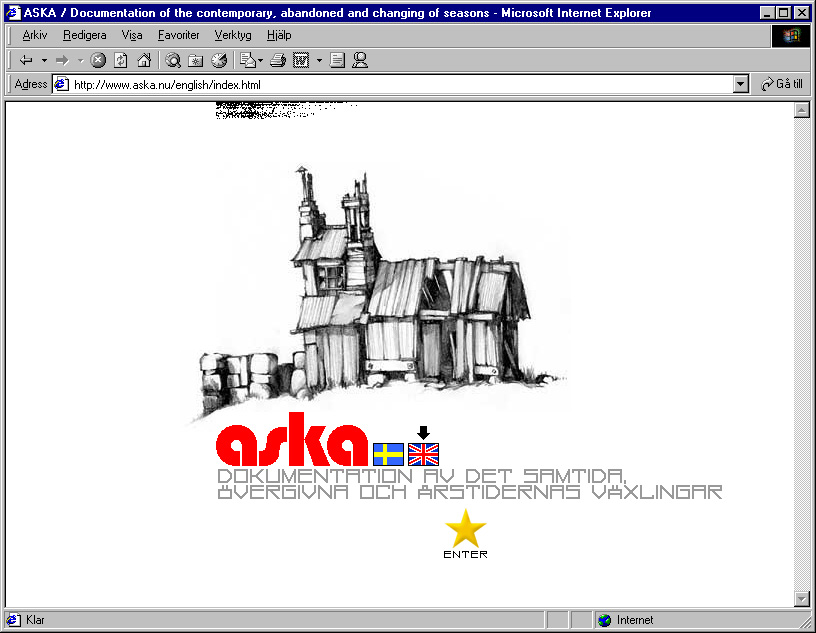
Task: Show the History pane icon
Action: (218, 60)
